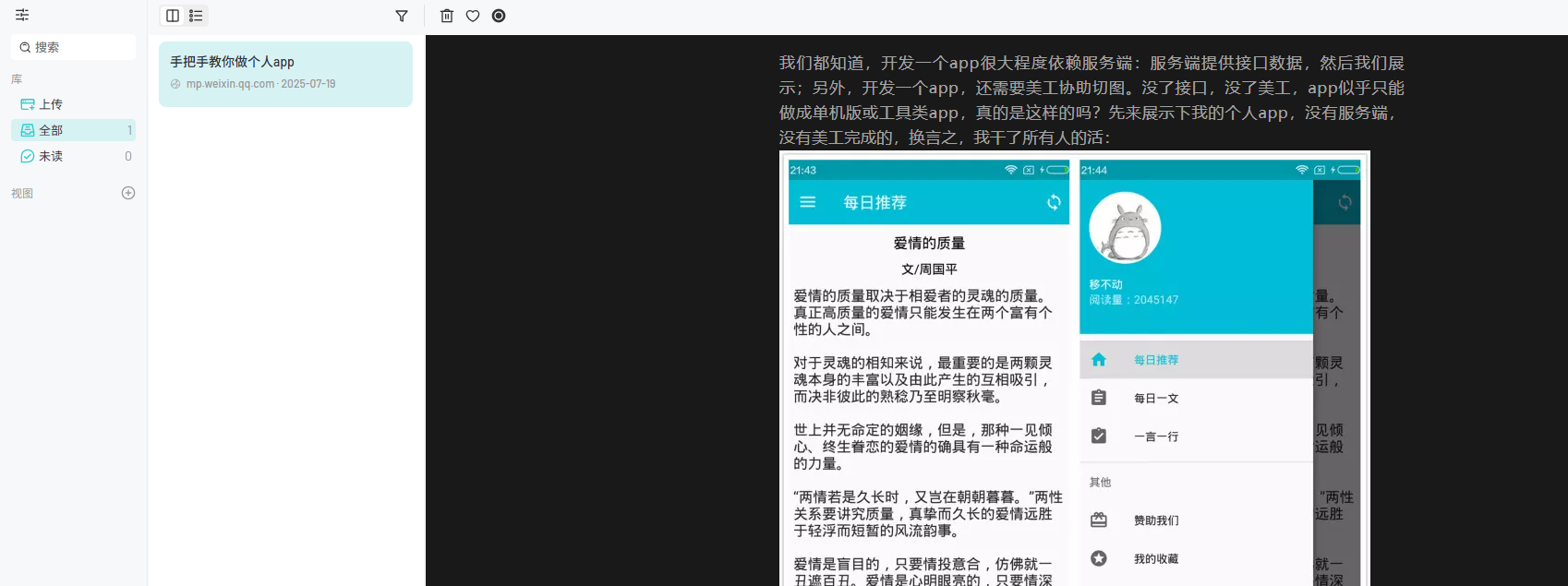Click the 视图 views section header

tap(22, 194)
